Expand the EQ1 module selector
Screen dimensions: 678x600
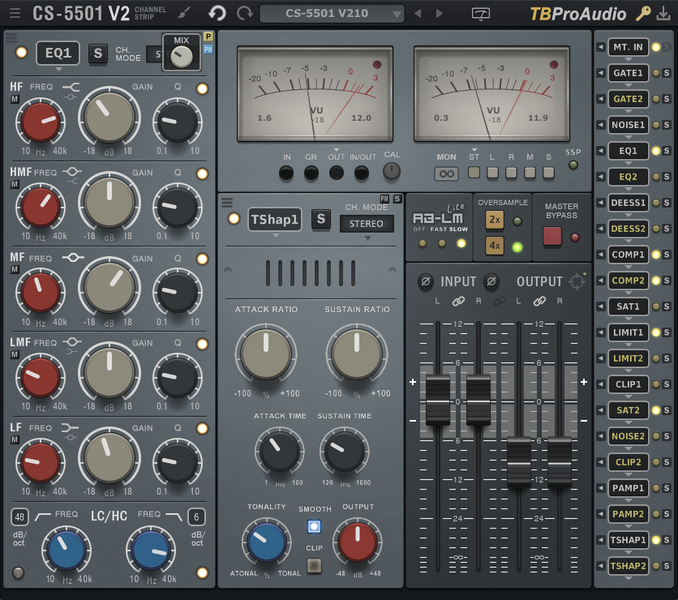pyautogui.click(x=58, y=54)
